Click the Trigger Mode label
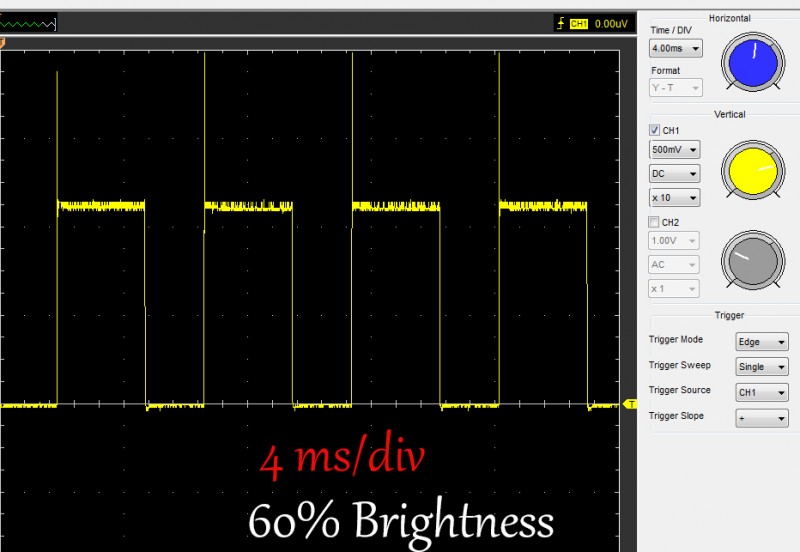 pyautogui.click(x=676, y=339)
